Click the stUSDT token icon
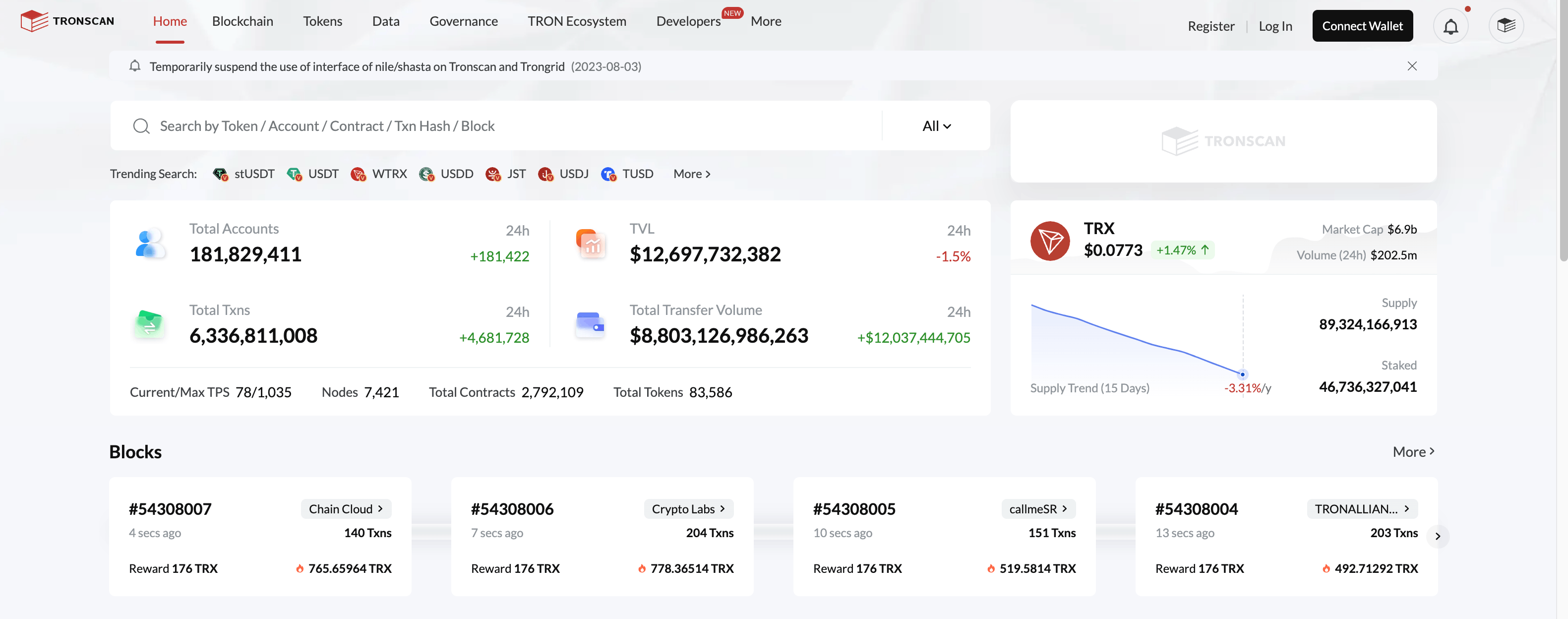The height and width of the screenshot is (619, 1568). click(220, 174)
